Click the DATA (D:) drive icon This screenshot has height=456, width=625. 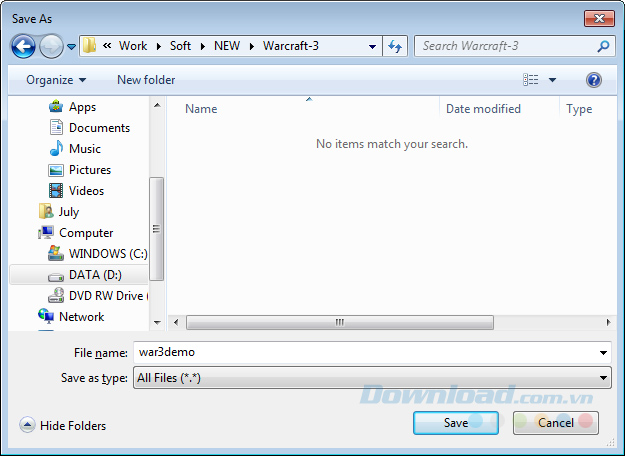click(x=56, y=276)
